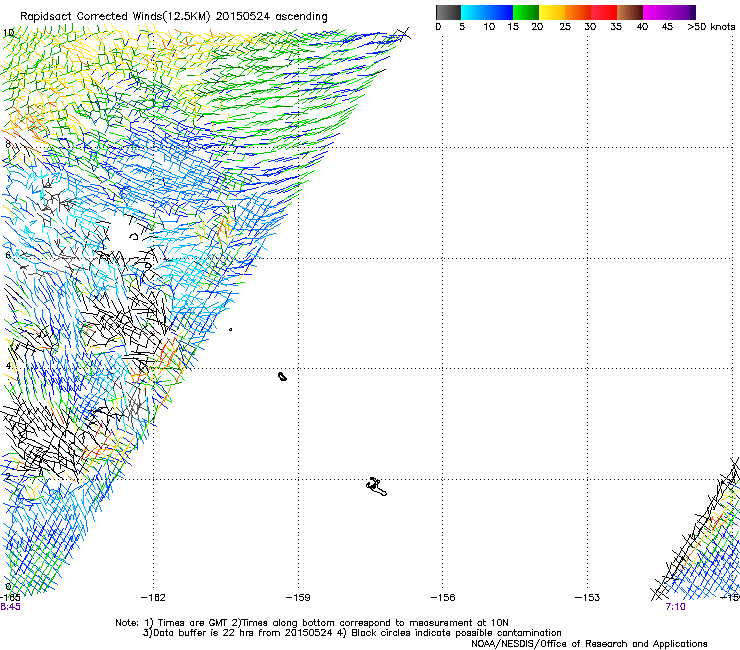Click the latitude label '4' on left axis
740x650 pixels.
pyautogui.click(x=8, y=366)
